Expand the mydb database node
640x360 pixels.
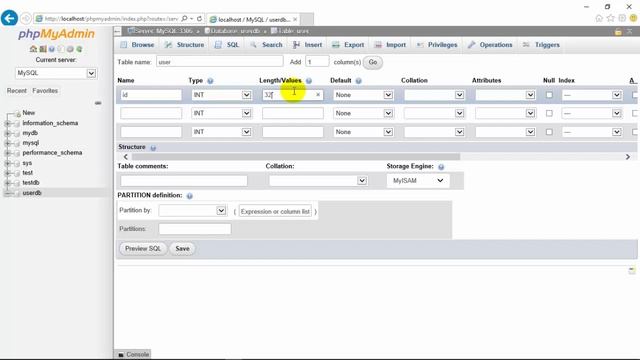(x=7, y=133)
